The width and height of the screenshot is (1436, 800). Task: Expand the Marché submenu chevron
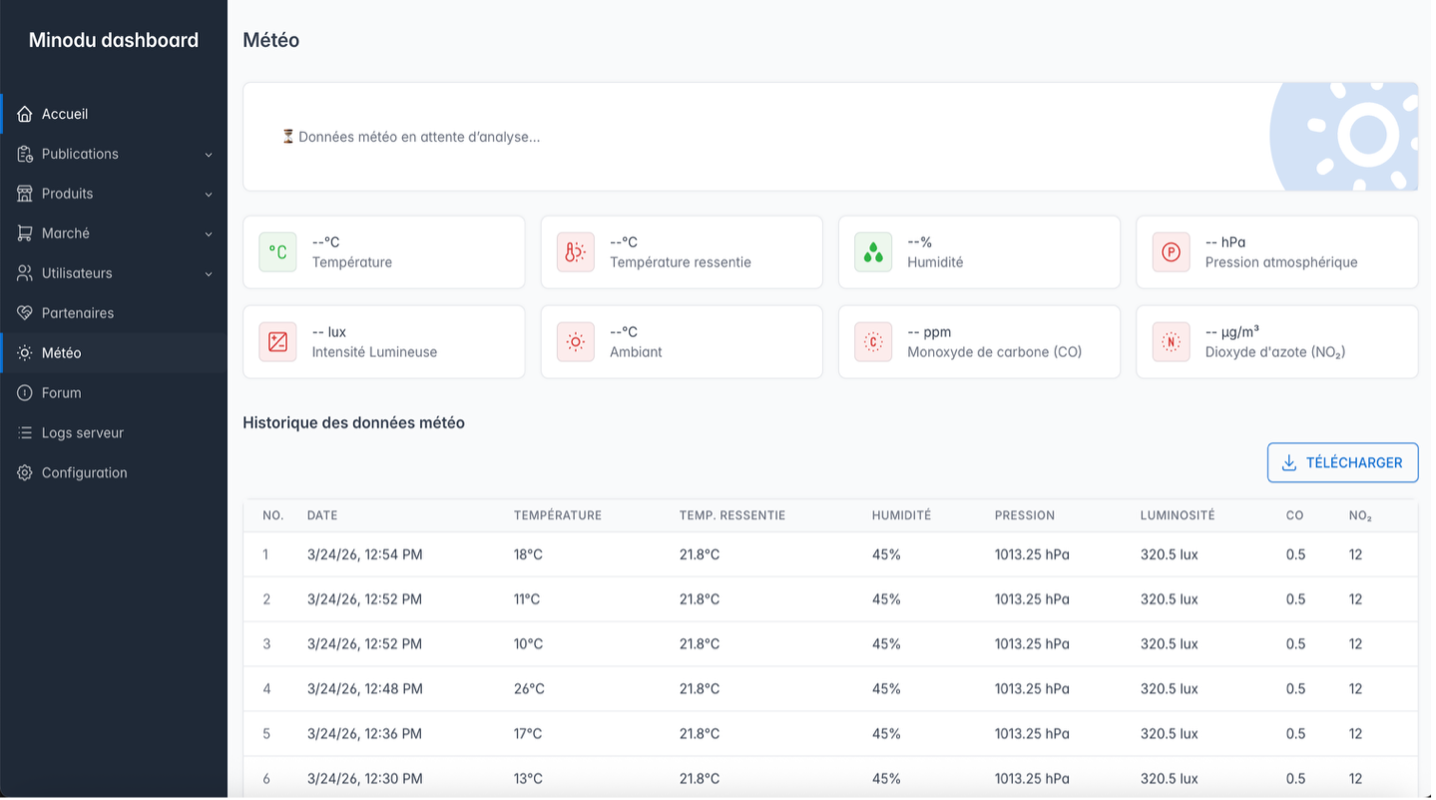pos(209,234)
